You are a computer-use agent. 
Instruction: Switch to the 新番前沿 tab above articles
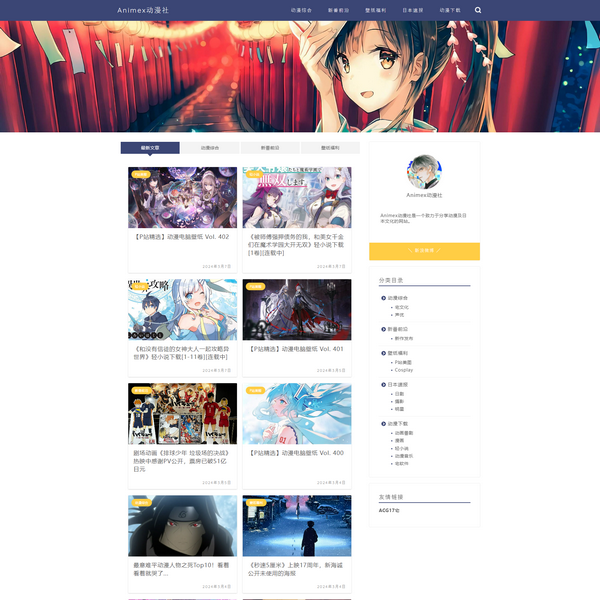point(270,147)
